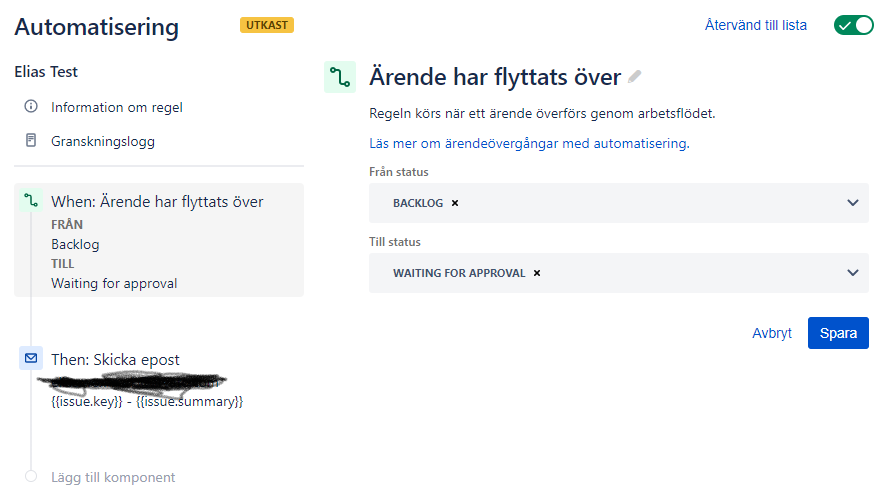Select the When: Ärende har flyttats över trigger
This screenshot has height=500, width=892.
pyautogui.click(x=157, y=202)
